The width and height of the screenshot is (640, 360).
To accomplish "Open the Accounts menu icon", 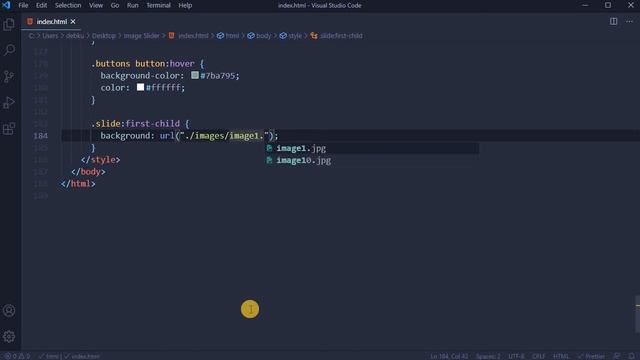I will click(9, 311).
